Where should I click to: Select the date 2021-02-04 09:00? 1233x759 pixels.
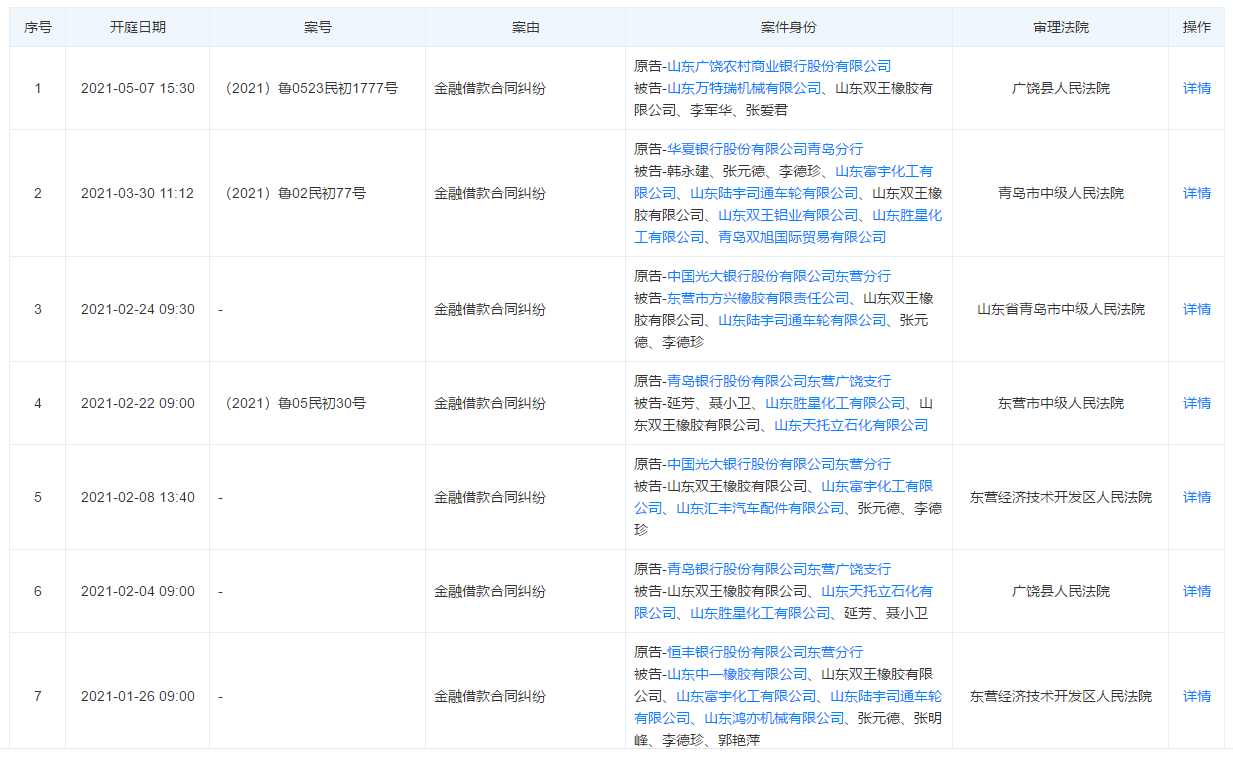[138, 591]
